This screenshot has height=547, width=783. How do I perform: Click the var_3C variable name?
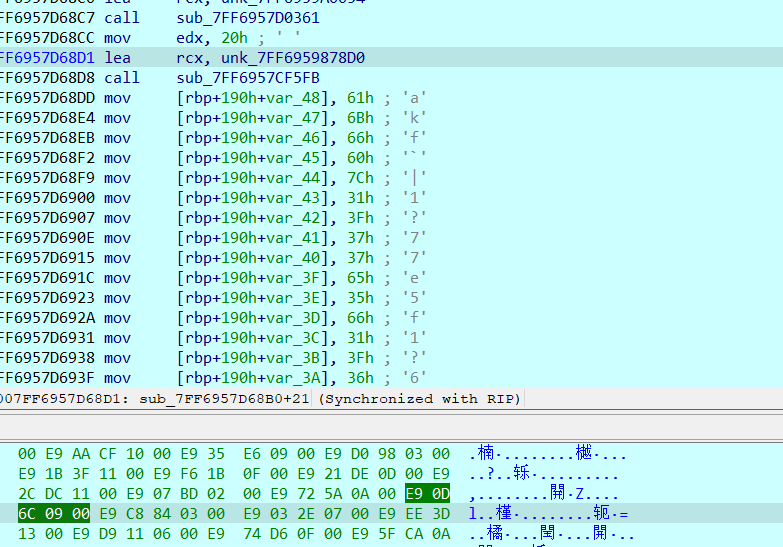pyautogui.click(x=293, y=338)
